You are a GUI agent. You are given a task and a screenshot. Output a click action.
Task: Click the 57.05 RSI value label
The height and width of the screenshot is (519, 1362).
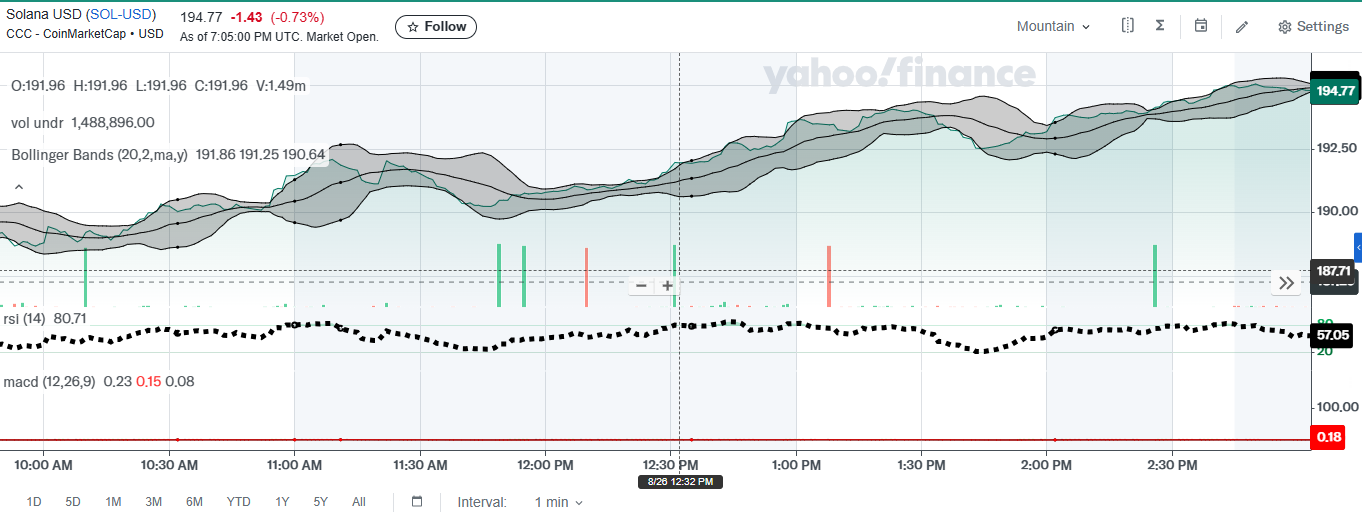pyautogui.click(x=1333, y=336)
